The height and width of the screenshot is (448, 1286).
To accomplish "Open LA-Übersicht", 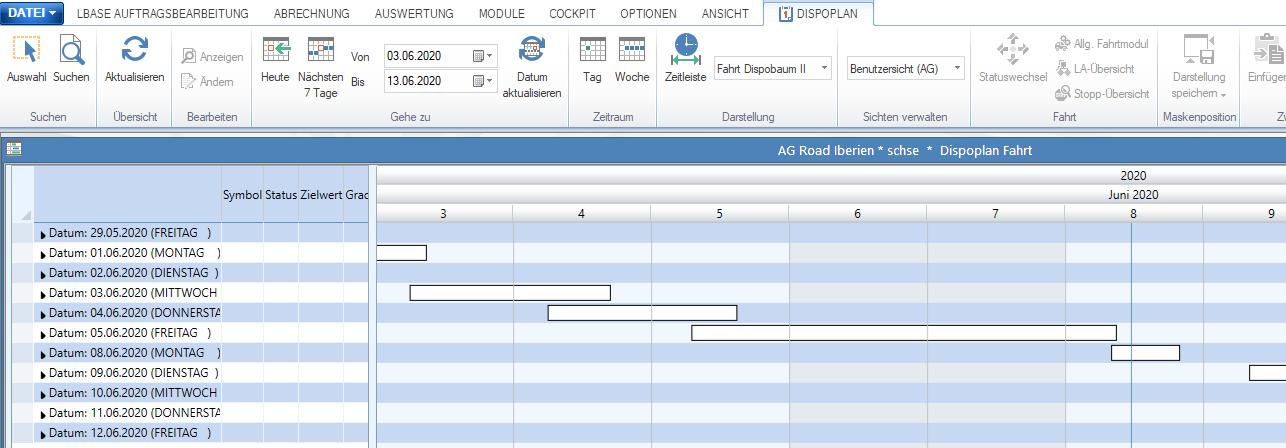I will (x=1095, y=69).
